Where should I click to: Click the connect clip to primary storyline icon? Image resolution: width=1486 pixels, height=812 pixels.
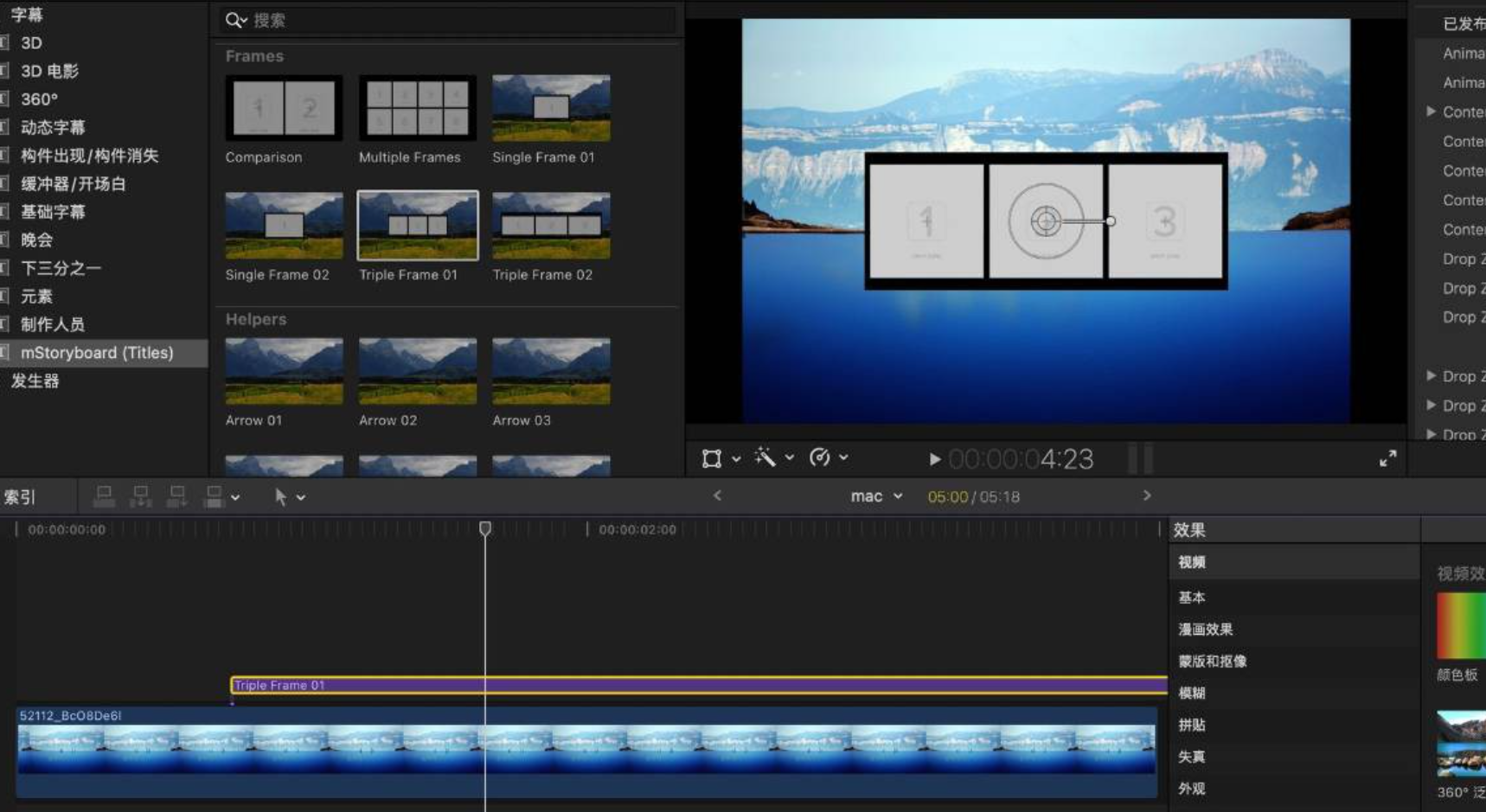pos(104,496)
